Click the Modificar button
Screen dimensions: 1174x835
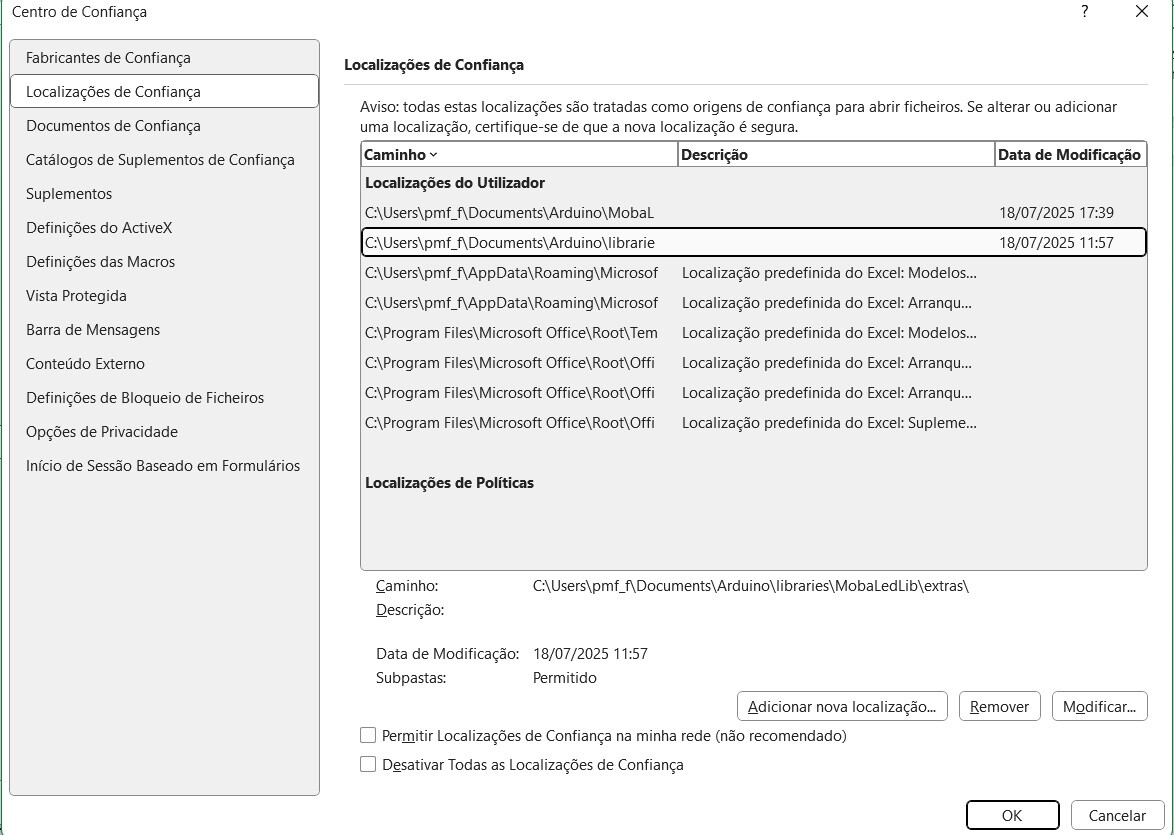coord(1099,706)
